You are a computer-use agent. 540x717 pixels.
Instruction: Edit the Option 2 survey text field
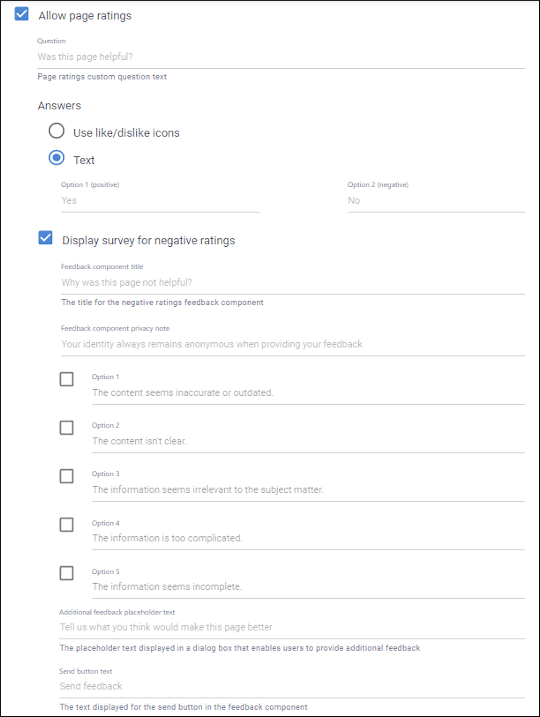(x=308, y=441)
